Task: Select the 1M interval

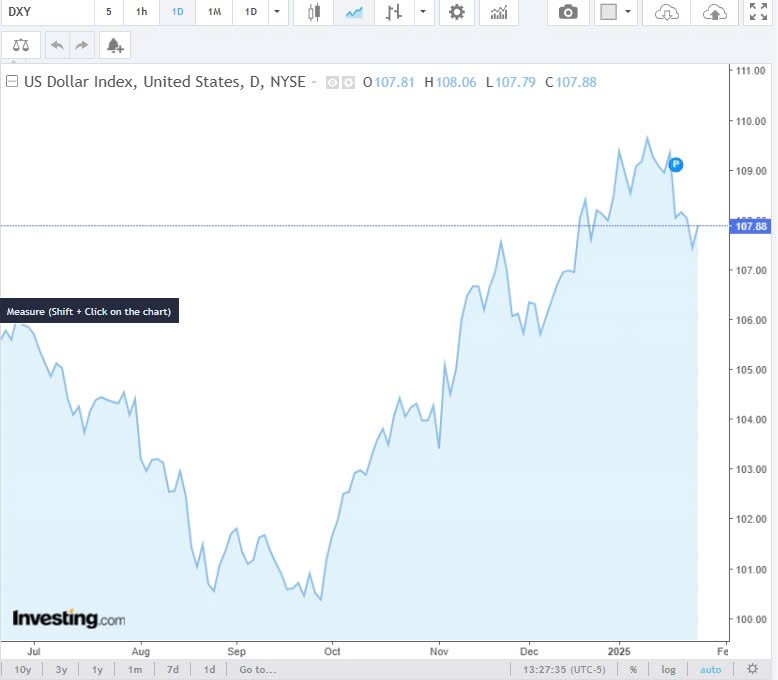Action: coord(214,11)
